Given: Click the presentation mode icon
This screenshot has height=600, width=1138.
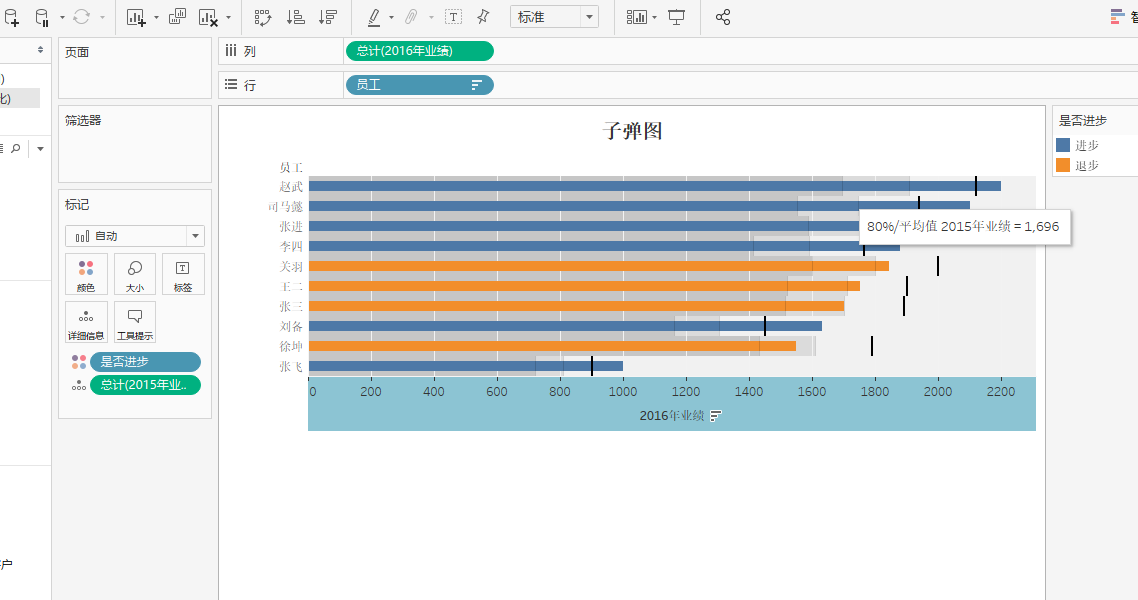Looking at the screenshot, I should (x=676, y=17).
